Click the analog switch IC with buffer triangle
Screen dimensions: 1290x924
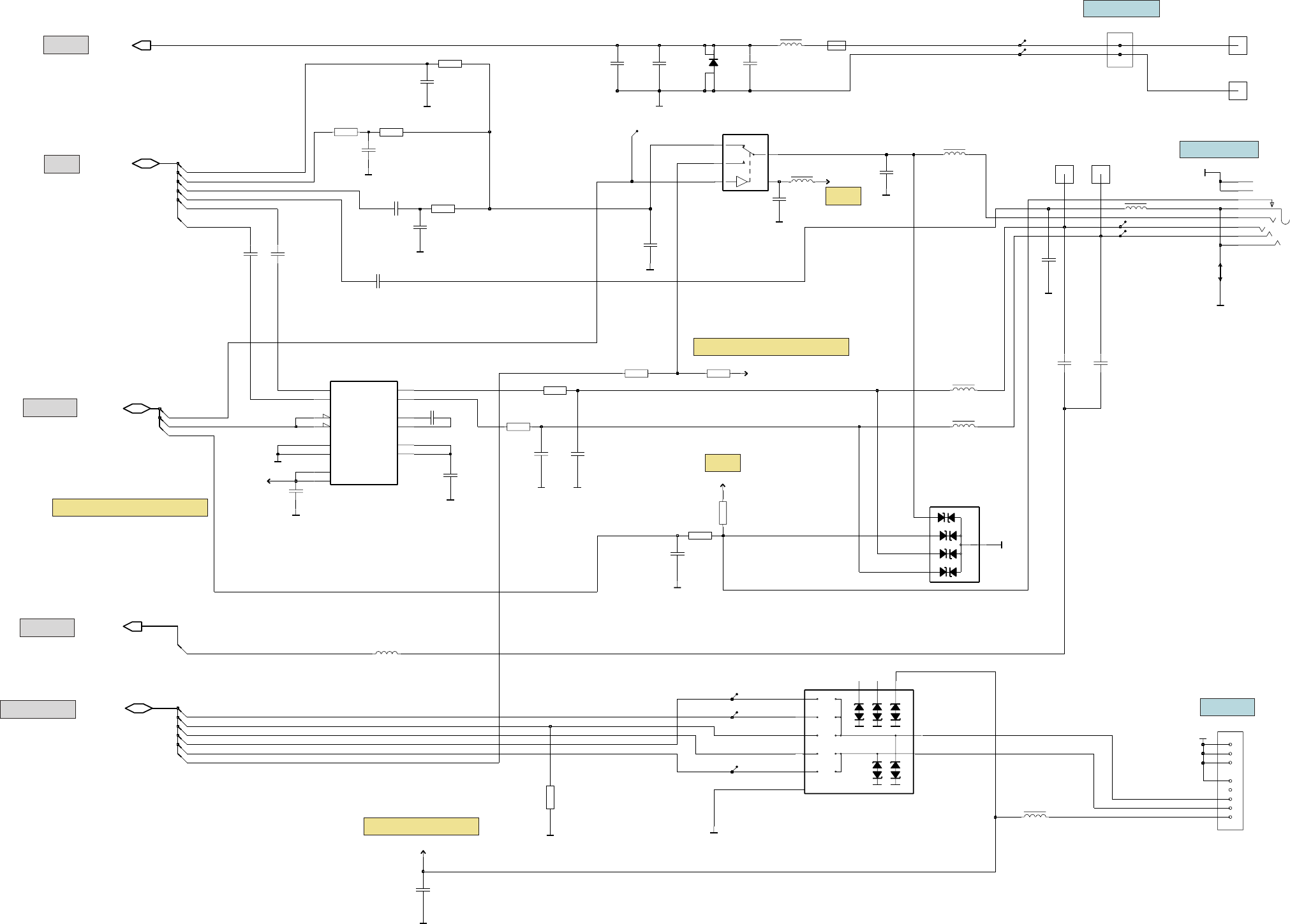[745, 163]
